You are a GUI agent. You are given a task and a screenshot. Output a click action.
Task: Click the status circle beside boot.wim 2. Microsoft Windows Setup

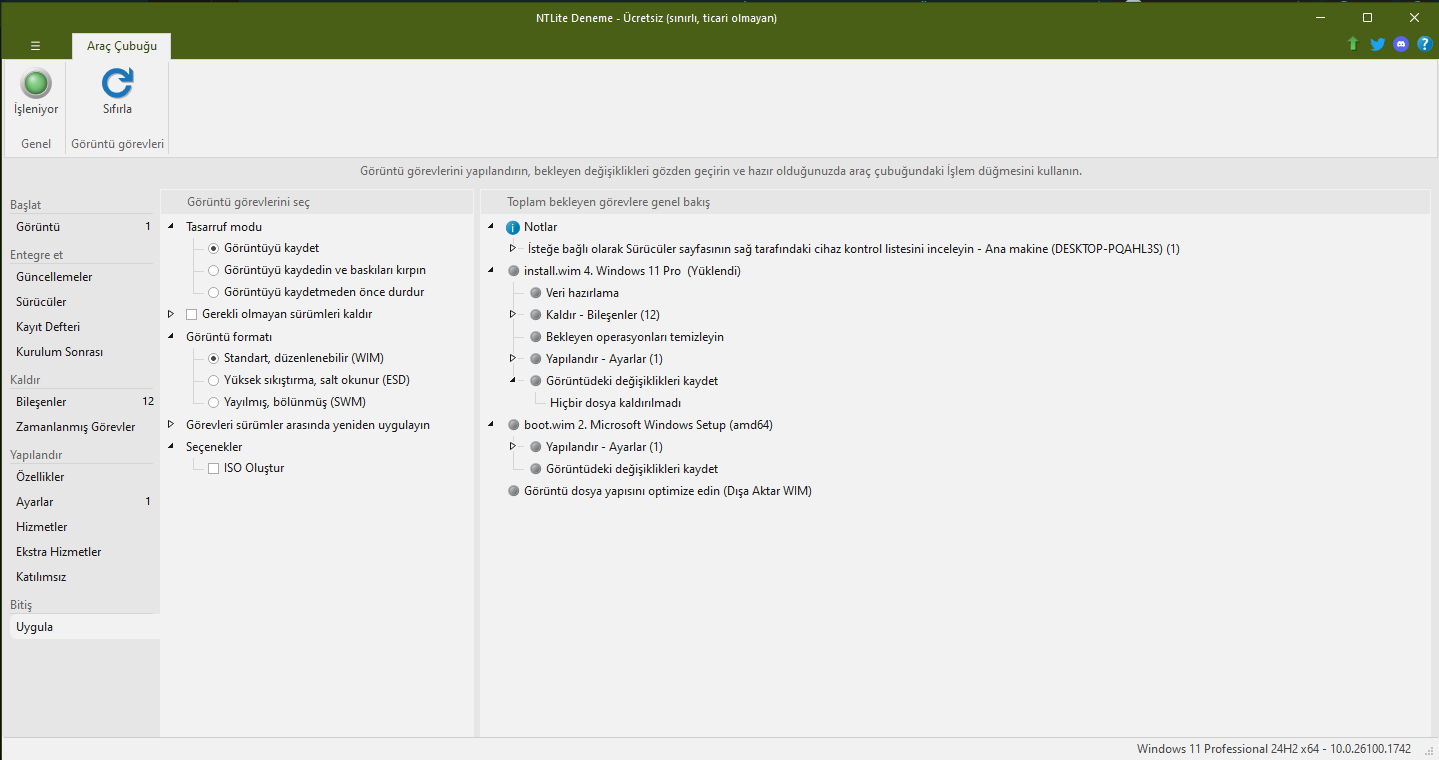point(514,425)
